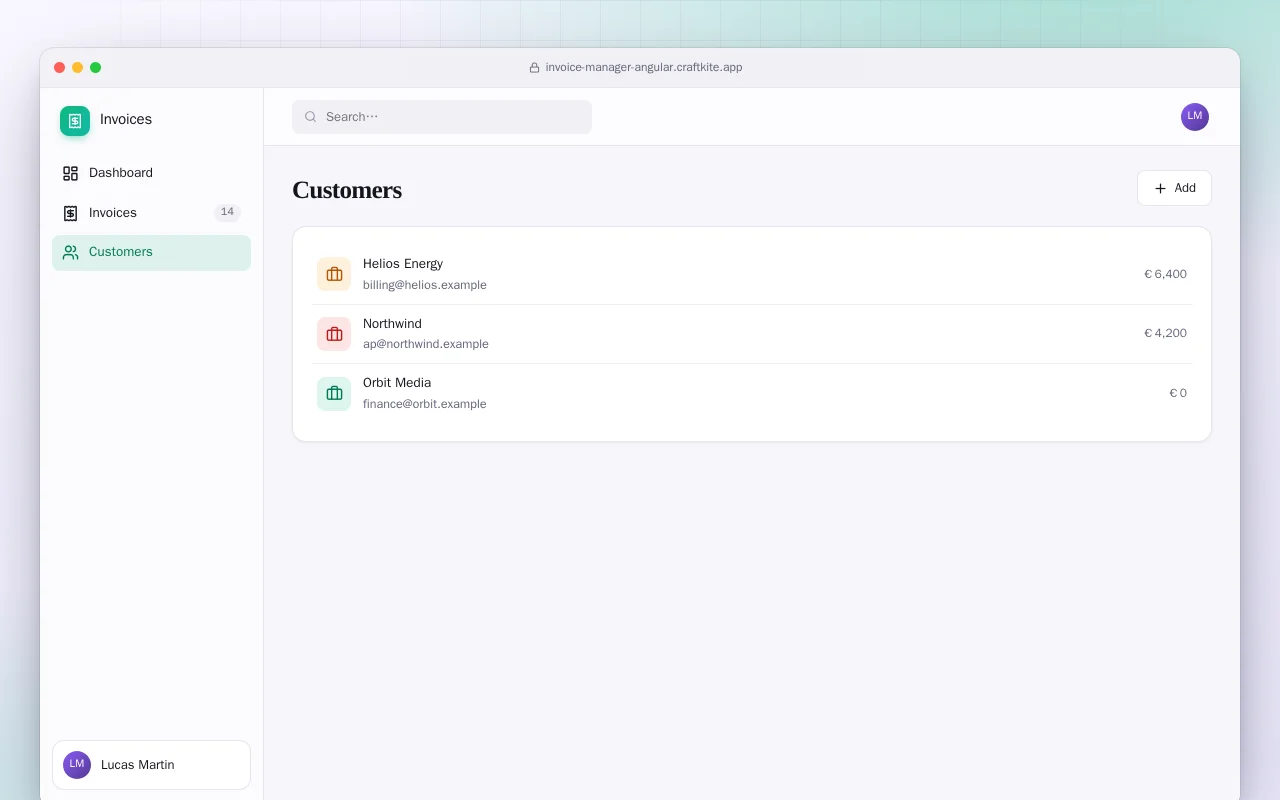1280x800 pixels.
Task: Click ap@northwind.example email
Action: coord(426,344)
